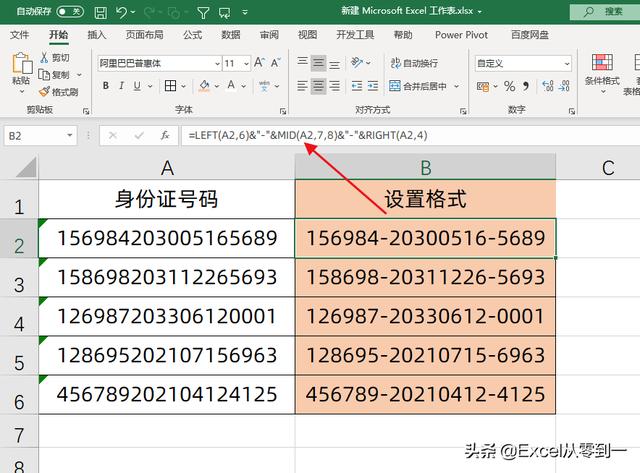640x473 pixels.
Task: Switch to the 页面布局 ribbon tab
Action: point(144,35)
